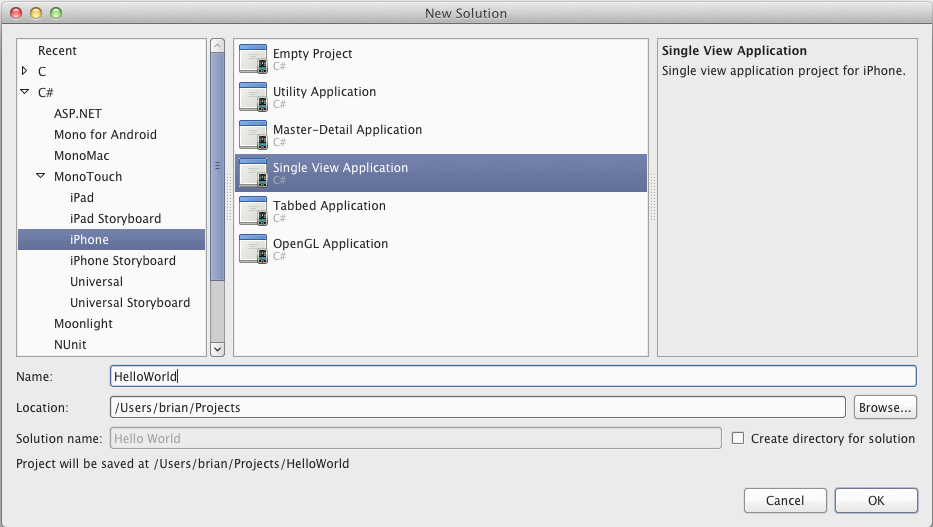This screenshot has height=527, width=933.
Task: Click the Empty Project template icon
Action: (253, 59)
